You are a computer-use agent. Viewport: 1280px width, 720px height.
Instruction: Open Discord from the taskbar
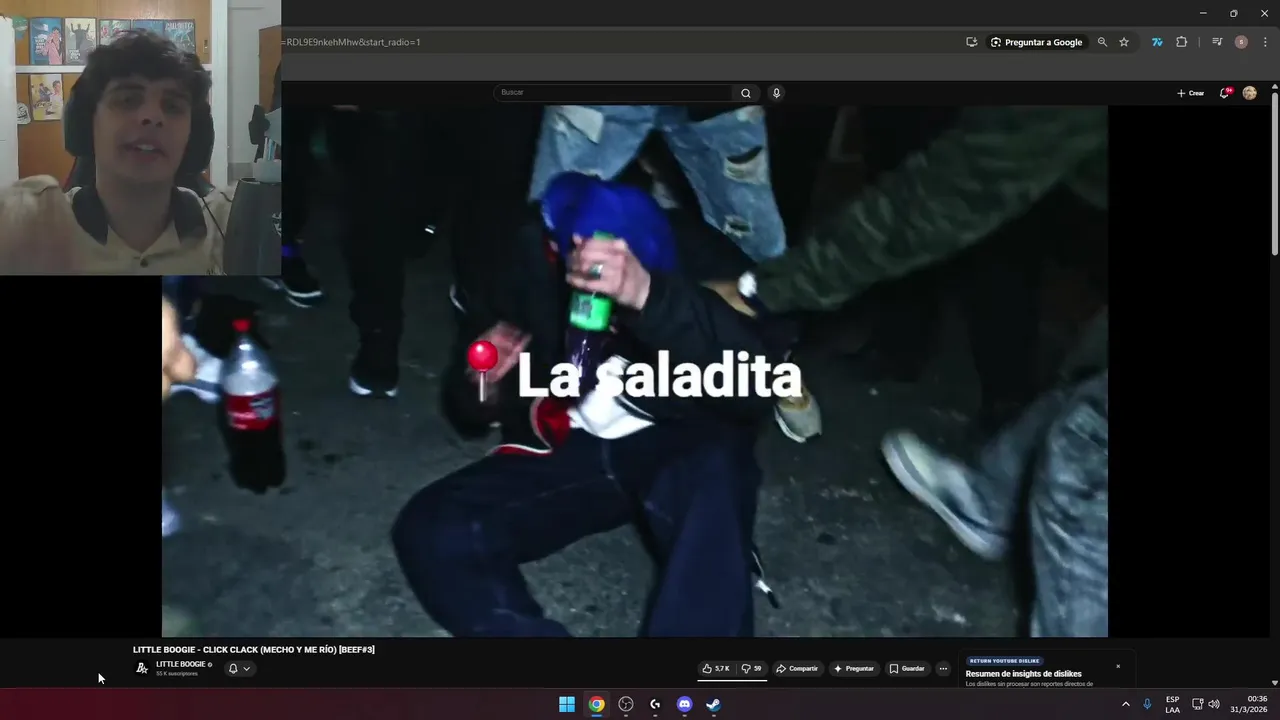click(684, 704)
